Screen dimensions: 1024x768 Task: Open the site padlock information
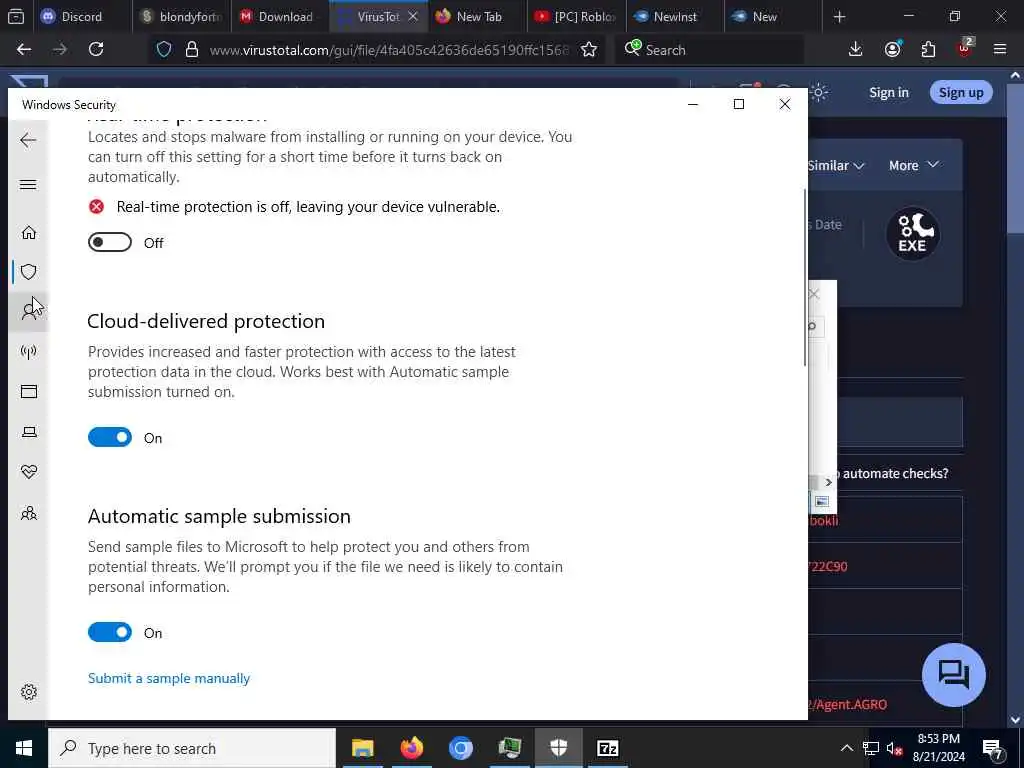point(191,50)
